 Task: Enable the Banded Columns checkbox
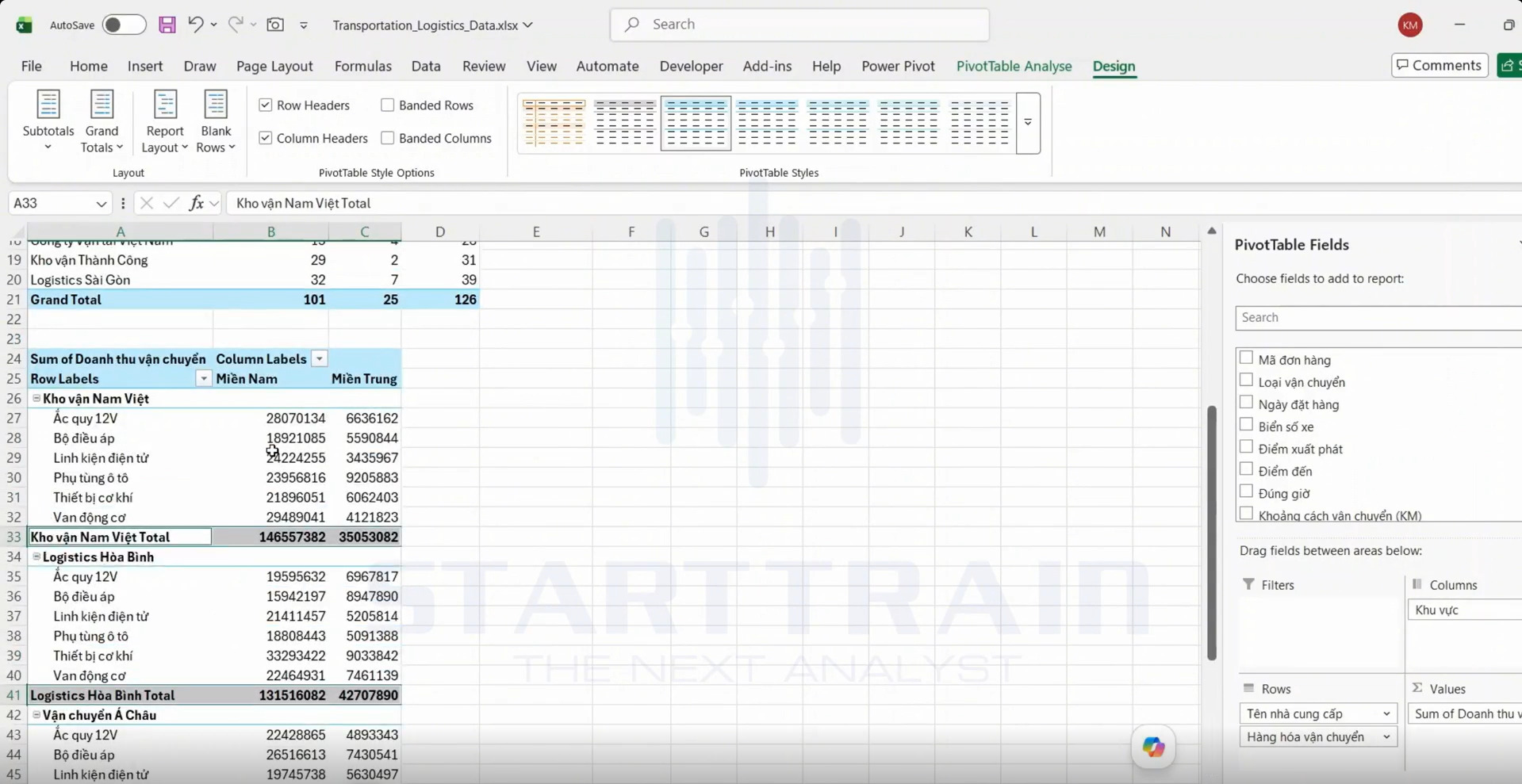[388, 138]
